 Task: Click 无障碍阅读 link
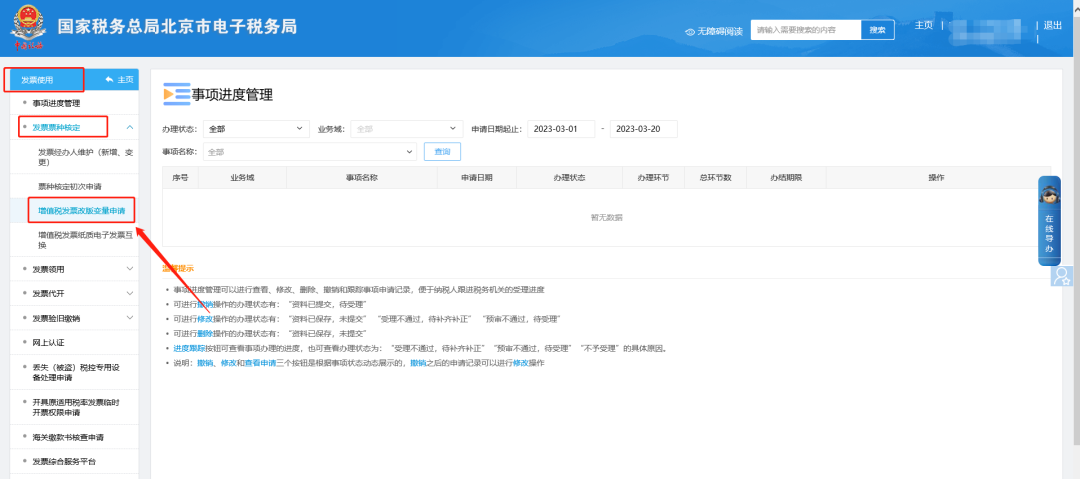(x=720, y=32)
